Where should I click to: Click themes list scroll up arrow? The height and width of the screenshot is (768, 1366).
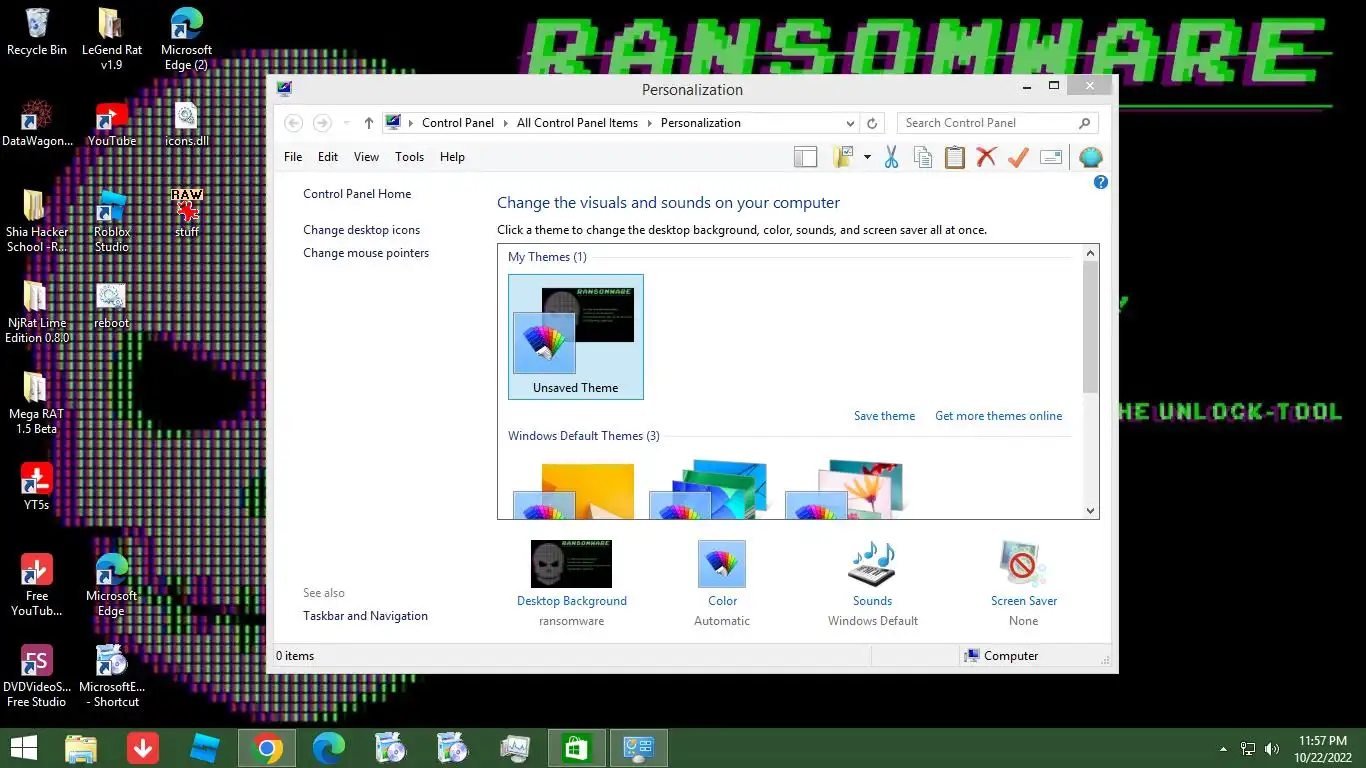click(1090, 253)
